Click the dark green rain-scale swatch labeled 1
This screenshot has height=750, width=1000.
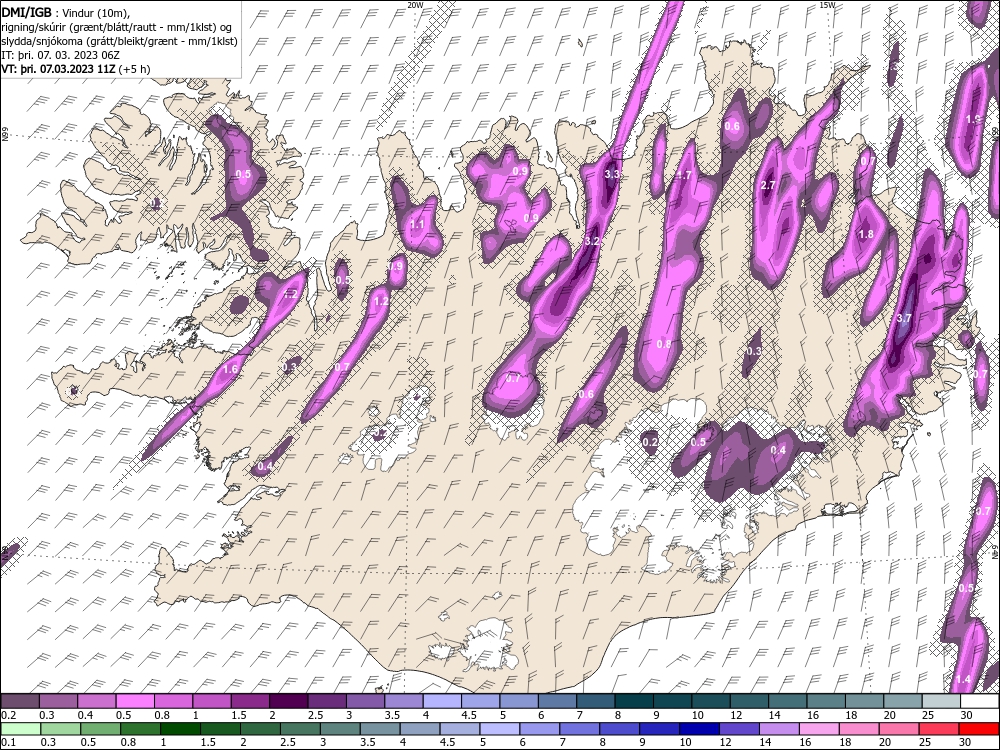tap(180, 729)
